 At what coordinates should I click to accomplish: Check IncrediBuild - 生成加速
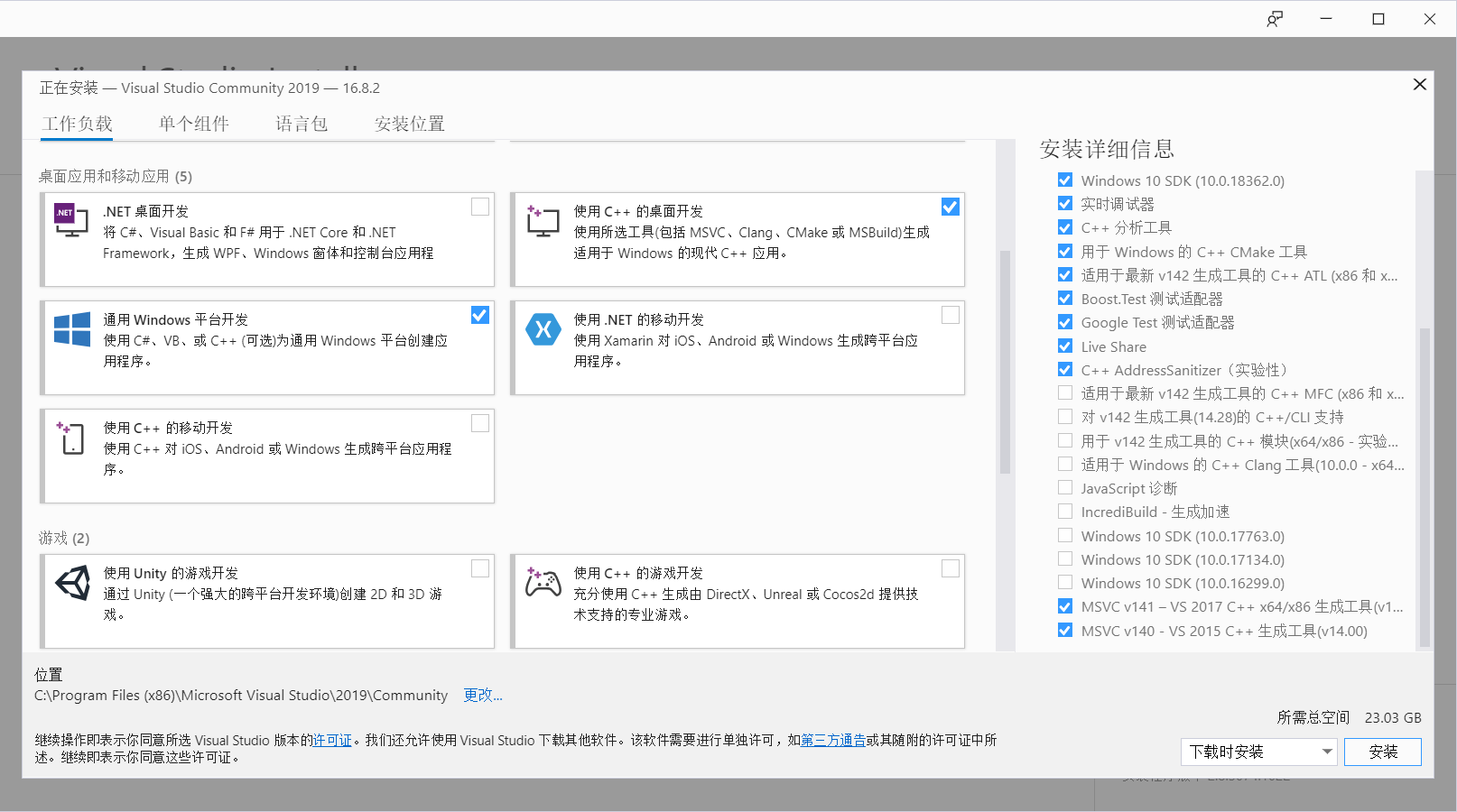[1065, 511]
